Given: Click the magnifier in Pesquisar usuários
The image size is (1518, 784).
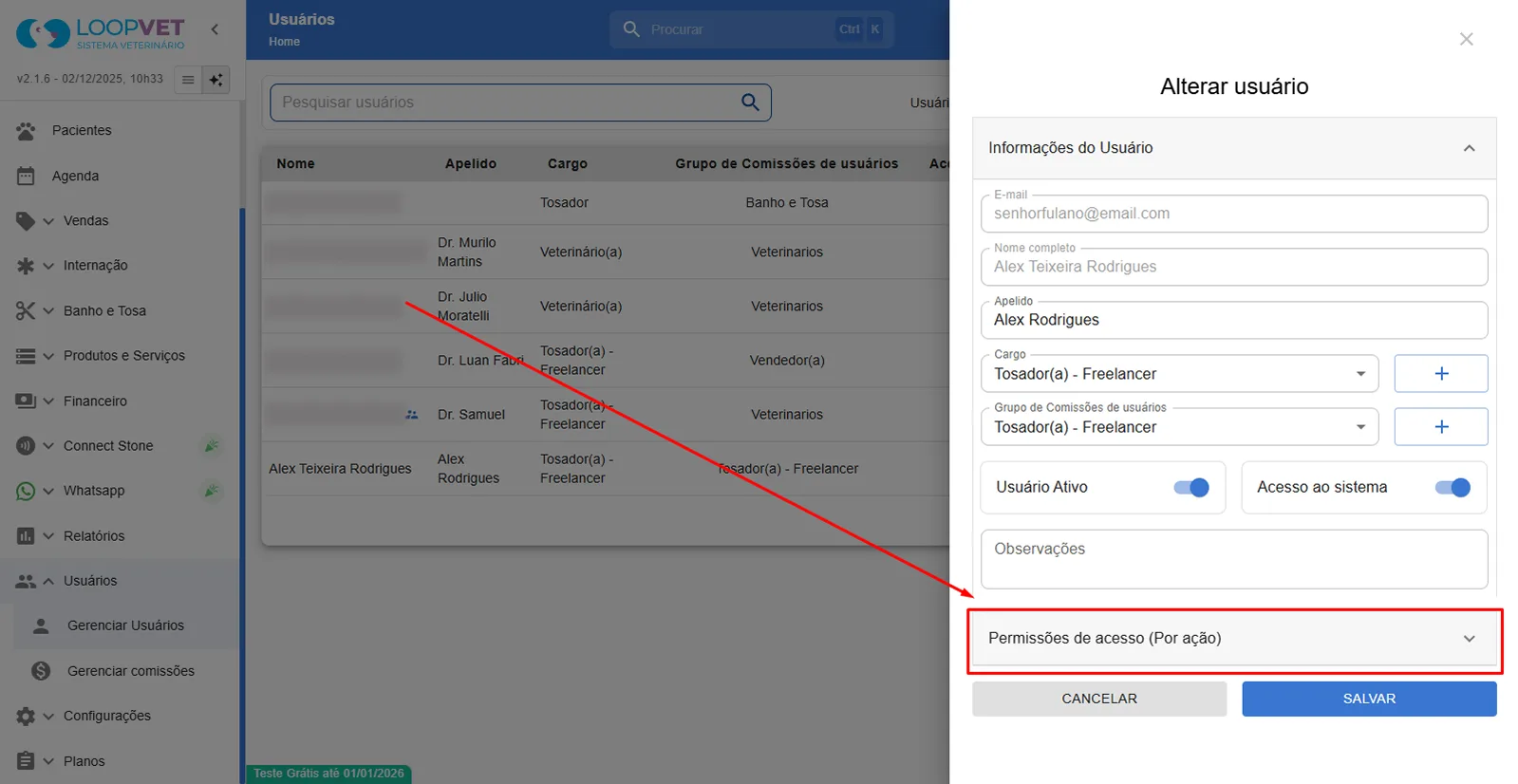Looking at the screenshot, I should [x=750, y=103].
